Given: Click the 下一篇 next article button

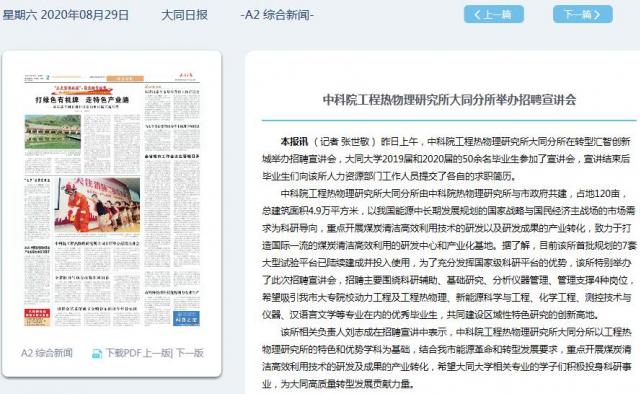Looking at the screenshot, I should pyautogui.click(x=582, y=15).
